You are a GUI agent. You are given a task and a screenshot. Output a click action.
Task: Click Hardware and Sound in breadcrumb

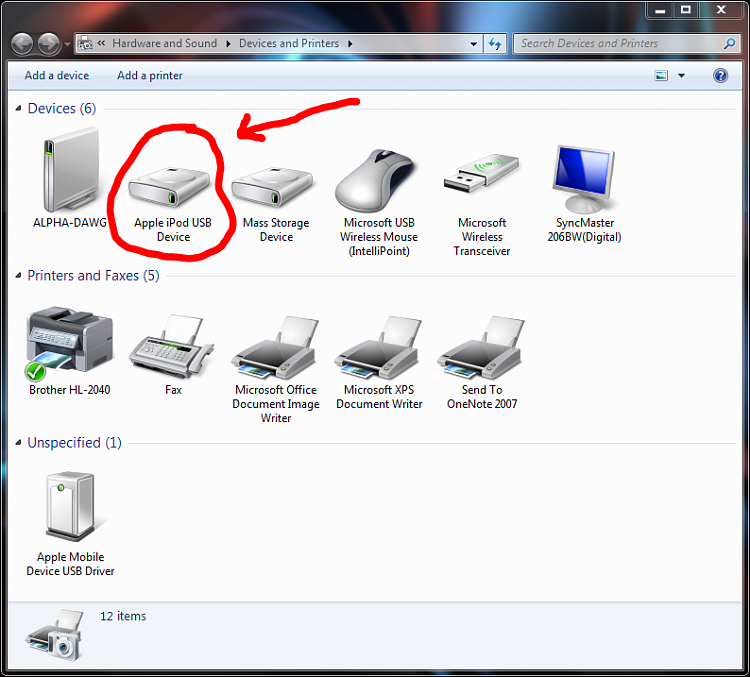point(165,44)
